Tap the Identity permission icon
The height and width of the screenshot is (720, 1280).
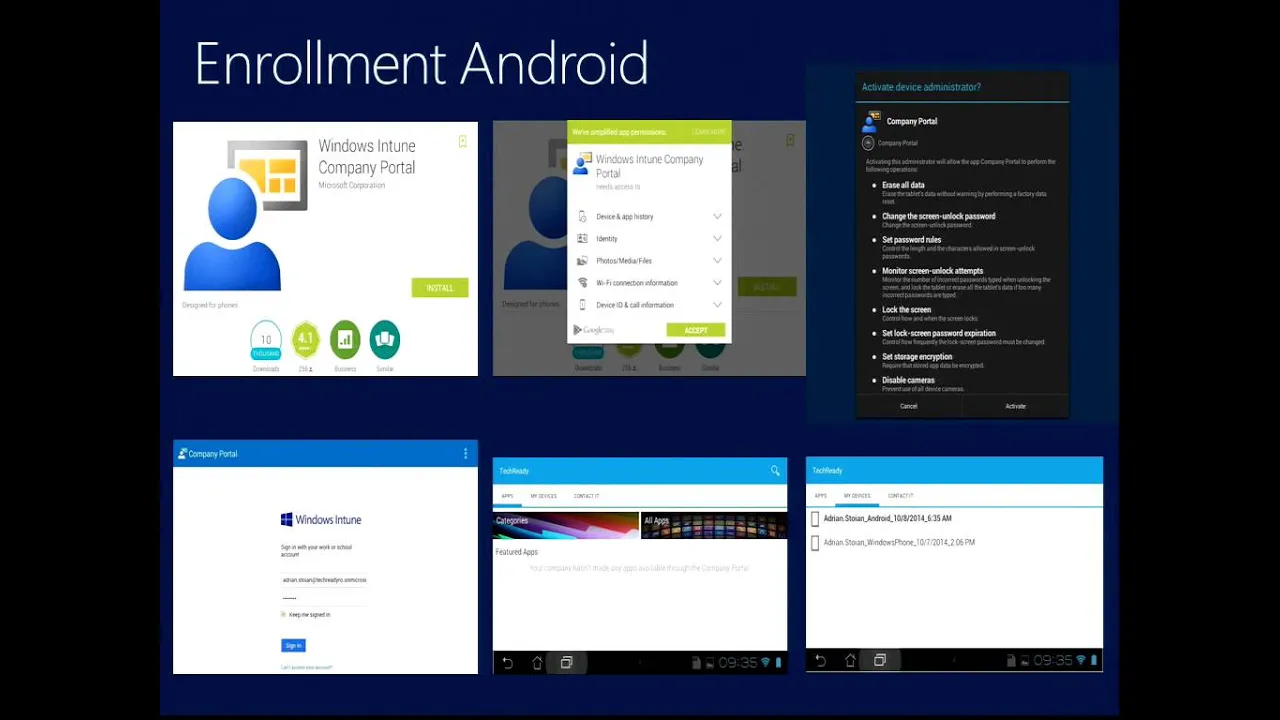click(582, 238)
